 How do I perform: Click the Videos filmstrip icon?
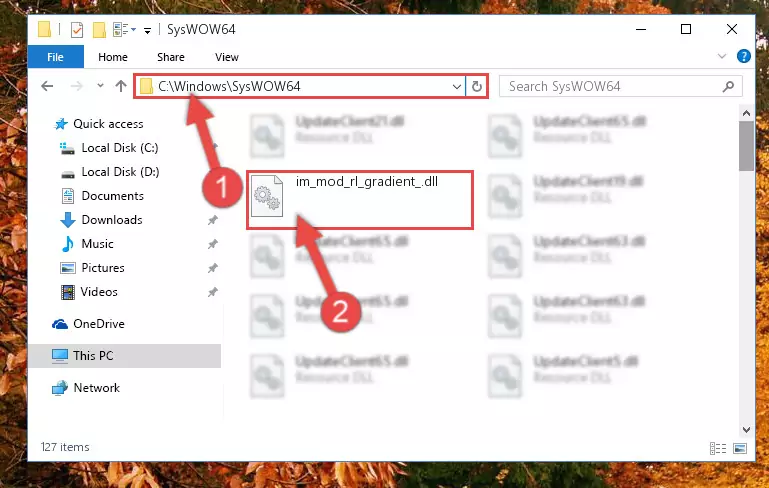click(x=68, y=292)
